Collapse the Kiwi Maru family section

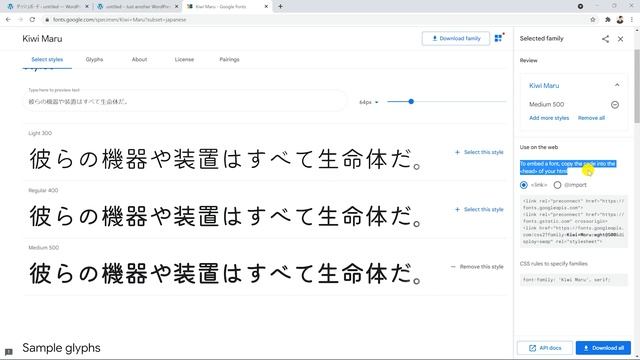click(x=617, y=85)
